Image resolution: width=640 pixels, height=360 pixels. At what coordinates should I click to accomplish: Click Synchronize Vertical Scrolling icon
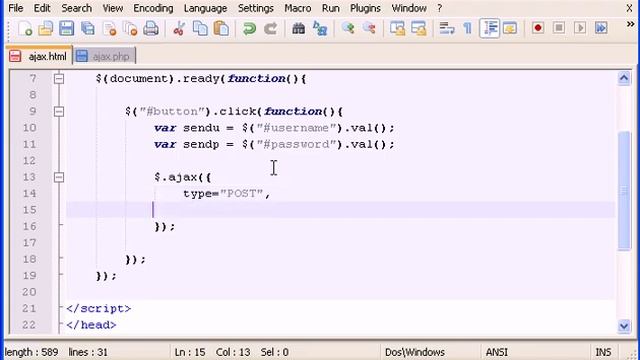tap(397, 29)
